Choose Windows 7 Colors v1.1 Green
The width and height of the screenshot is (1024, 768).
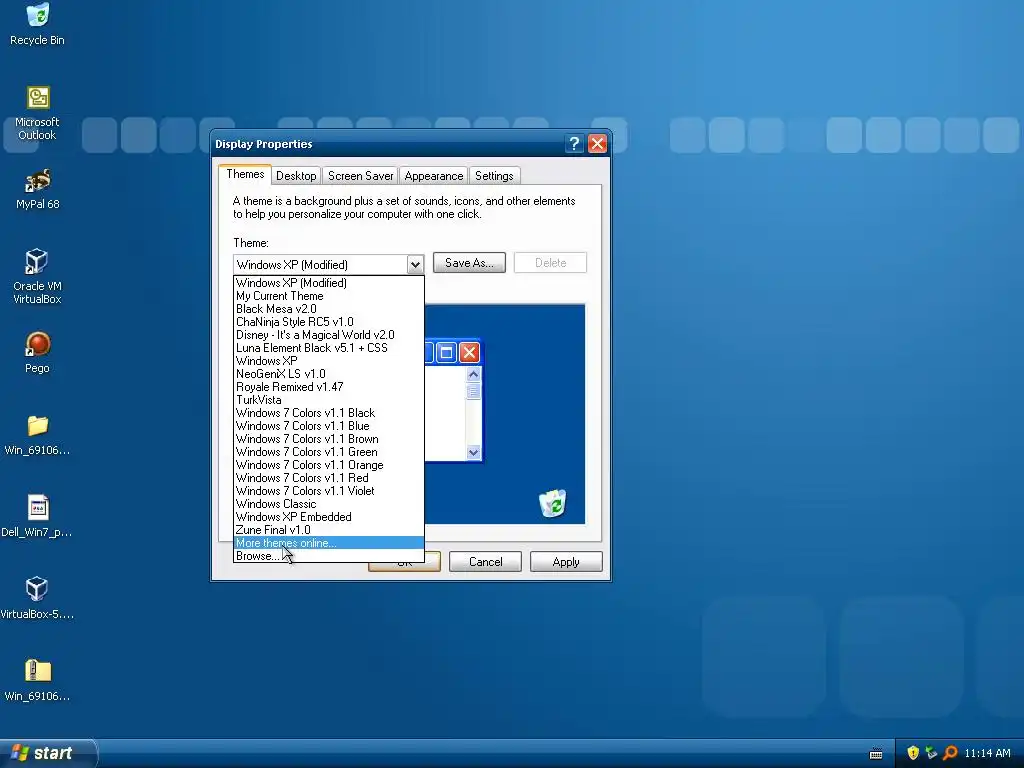click(328, 452)
